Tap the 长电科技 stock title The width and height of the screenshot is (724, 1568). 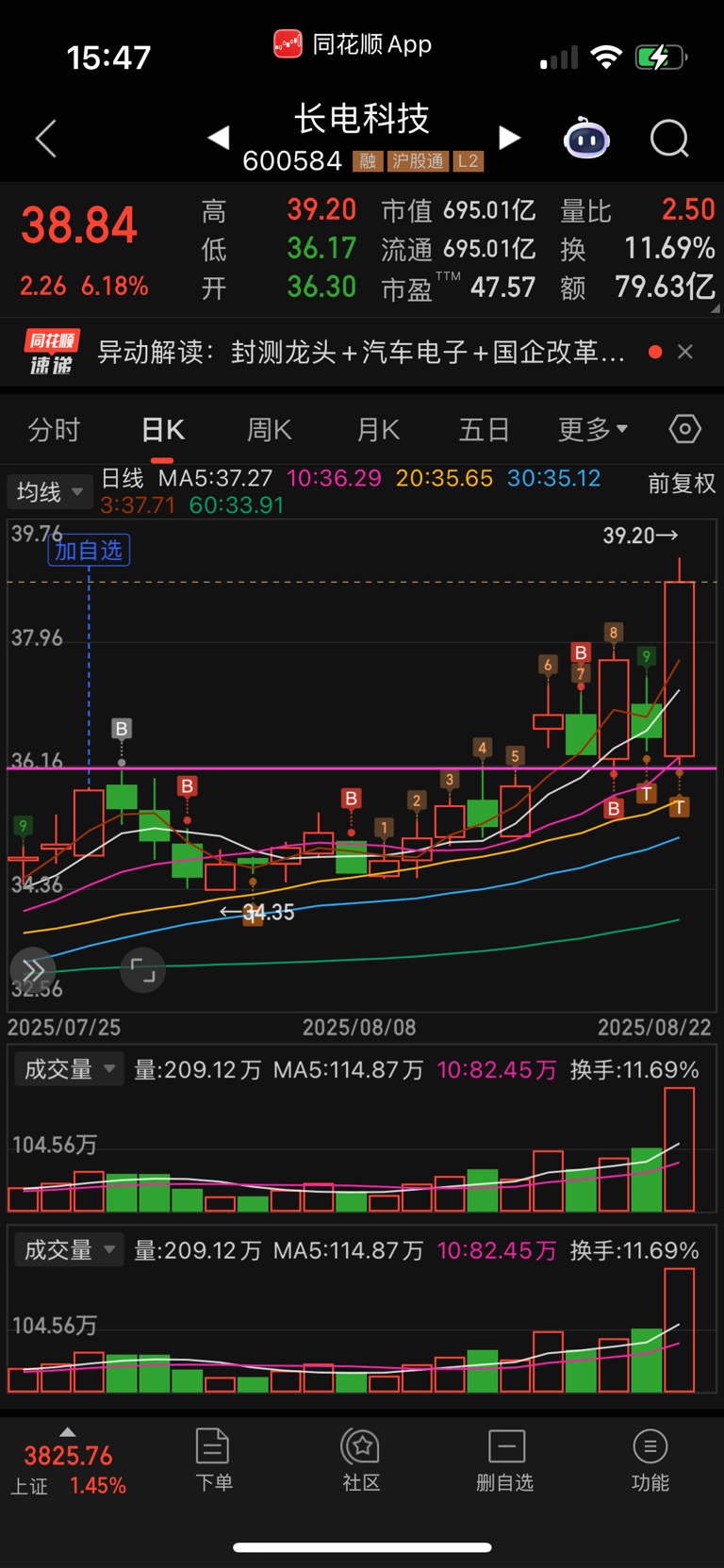click(362, 119)
